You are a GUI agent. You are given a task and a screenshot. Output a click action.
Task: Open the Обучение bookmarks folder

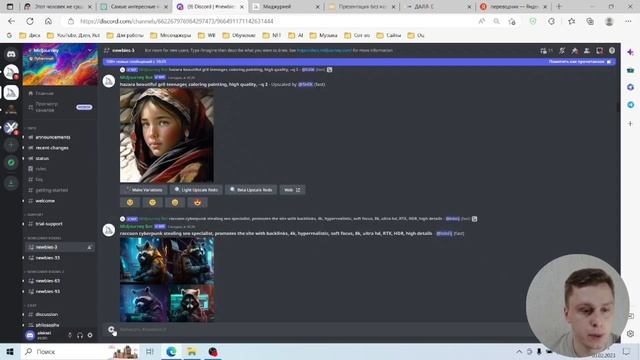pyautogui.click(x=239, y=36)
